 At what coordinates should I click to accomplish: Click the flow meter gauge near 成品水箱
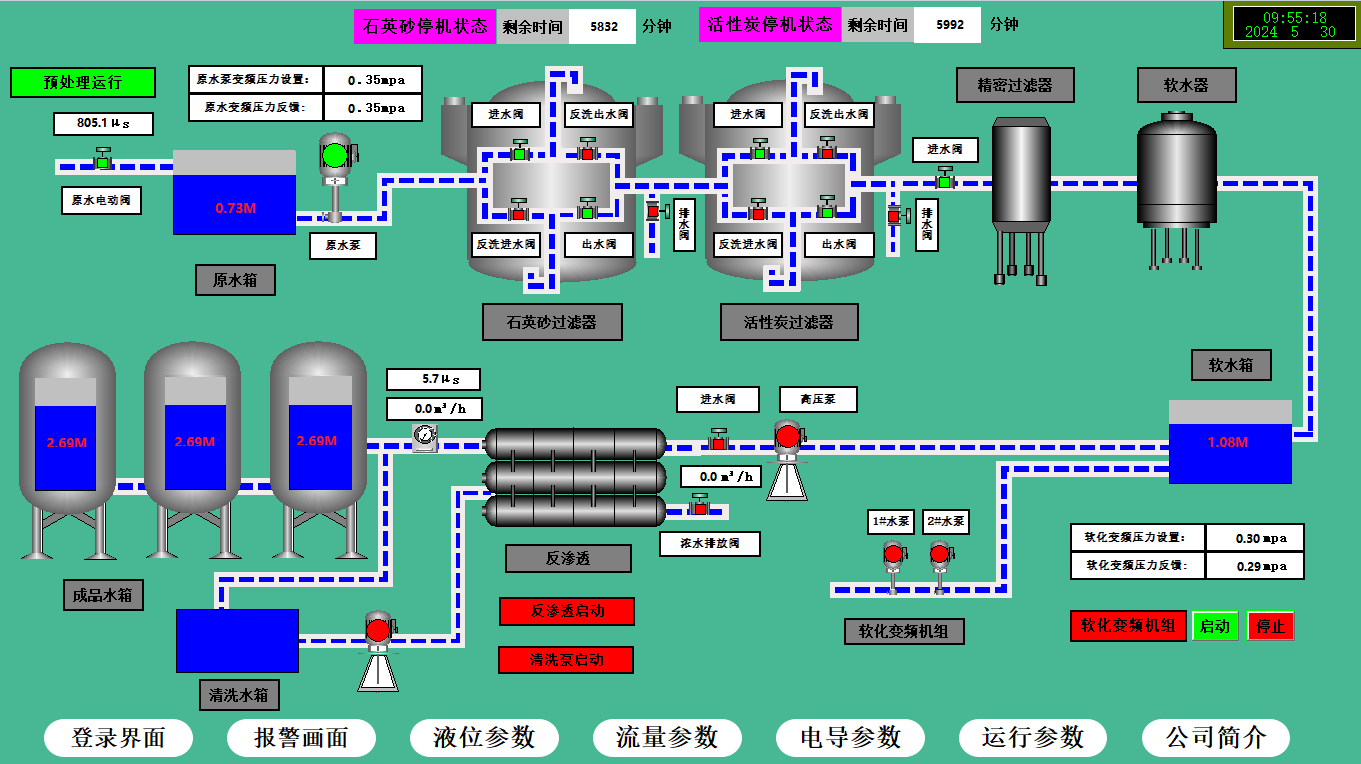point(425,438)
